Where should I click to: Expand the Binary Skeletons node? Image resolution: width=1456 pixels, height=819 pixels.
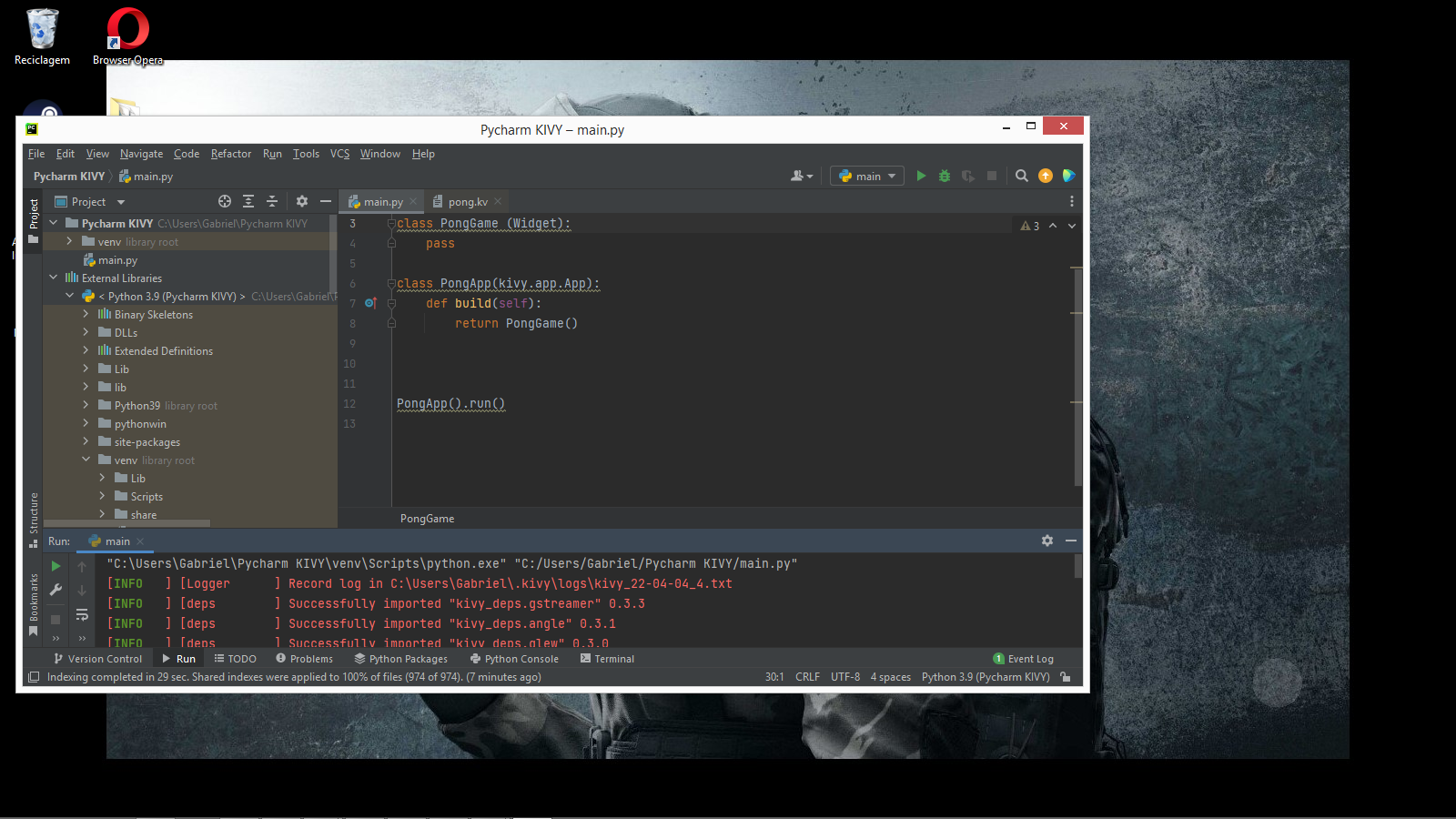(x=86, y=314)
